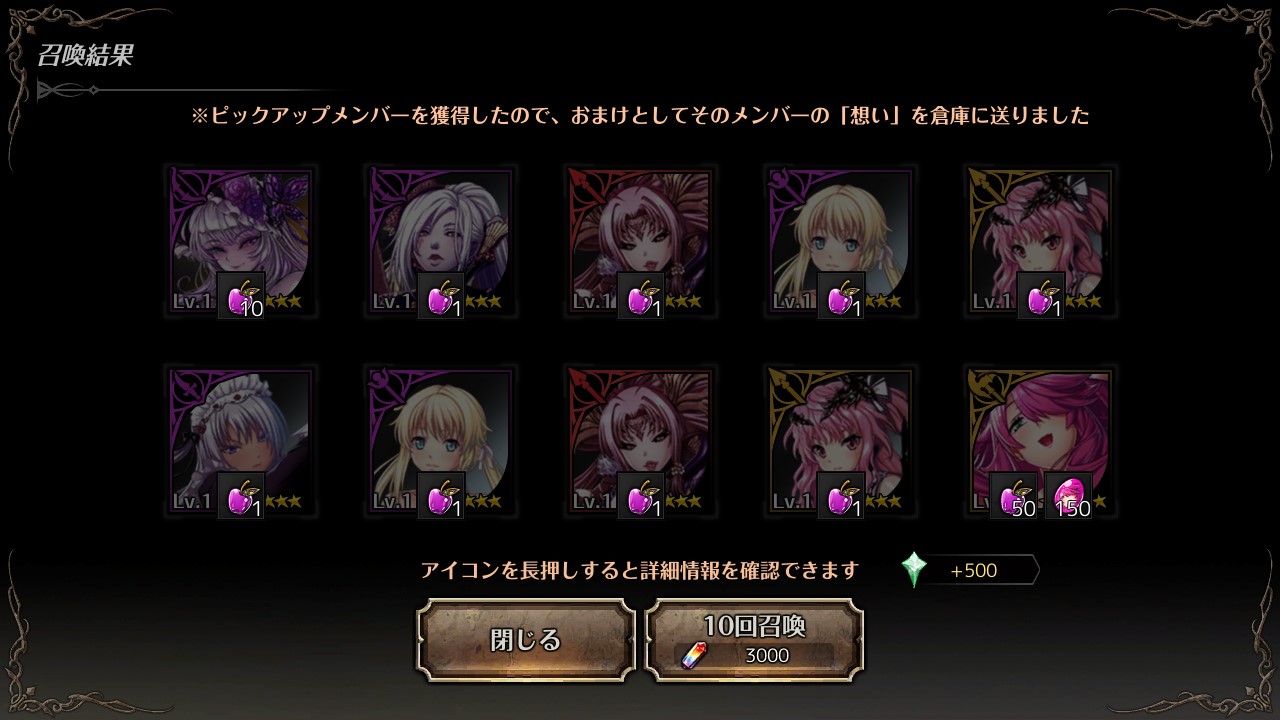1280x720 pixels.
Task: Click the rainbow crystal icon beside 3000
Action: 694,656
